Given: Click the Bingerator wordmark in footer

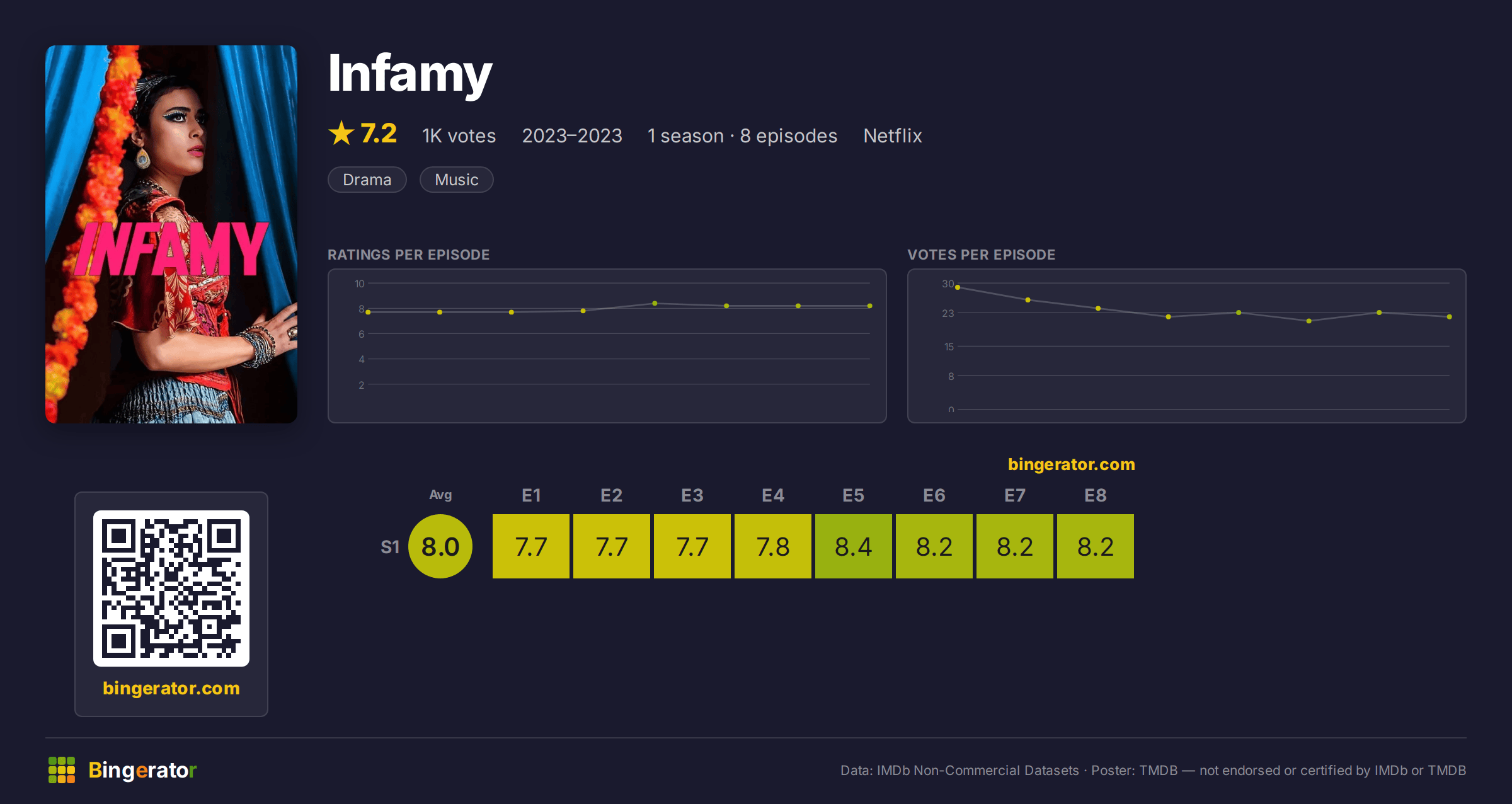Looking at the screenshot, I should tap(142, 770).
